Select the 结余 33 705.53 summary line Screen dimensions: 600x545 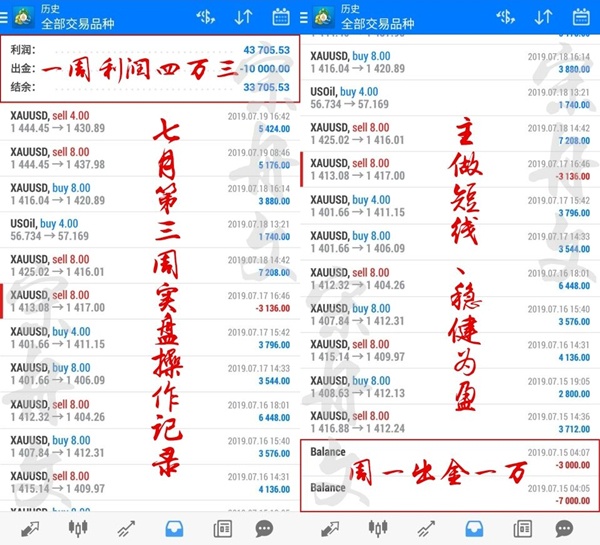coord(150,87)
